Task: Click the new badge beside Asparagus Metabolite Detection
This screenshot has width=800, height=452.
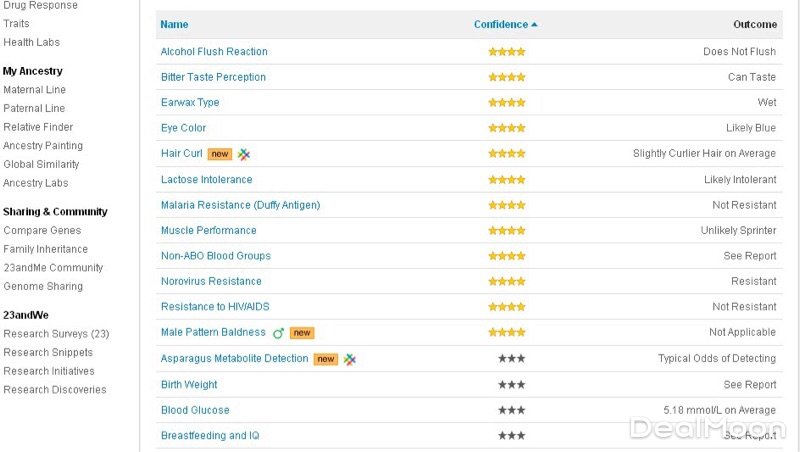Action: click(x=326, y=359)
